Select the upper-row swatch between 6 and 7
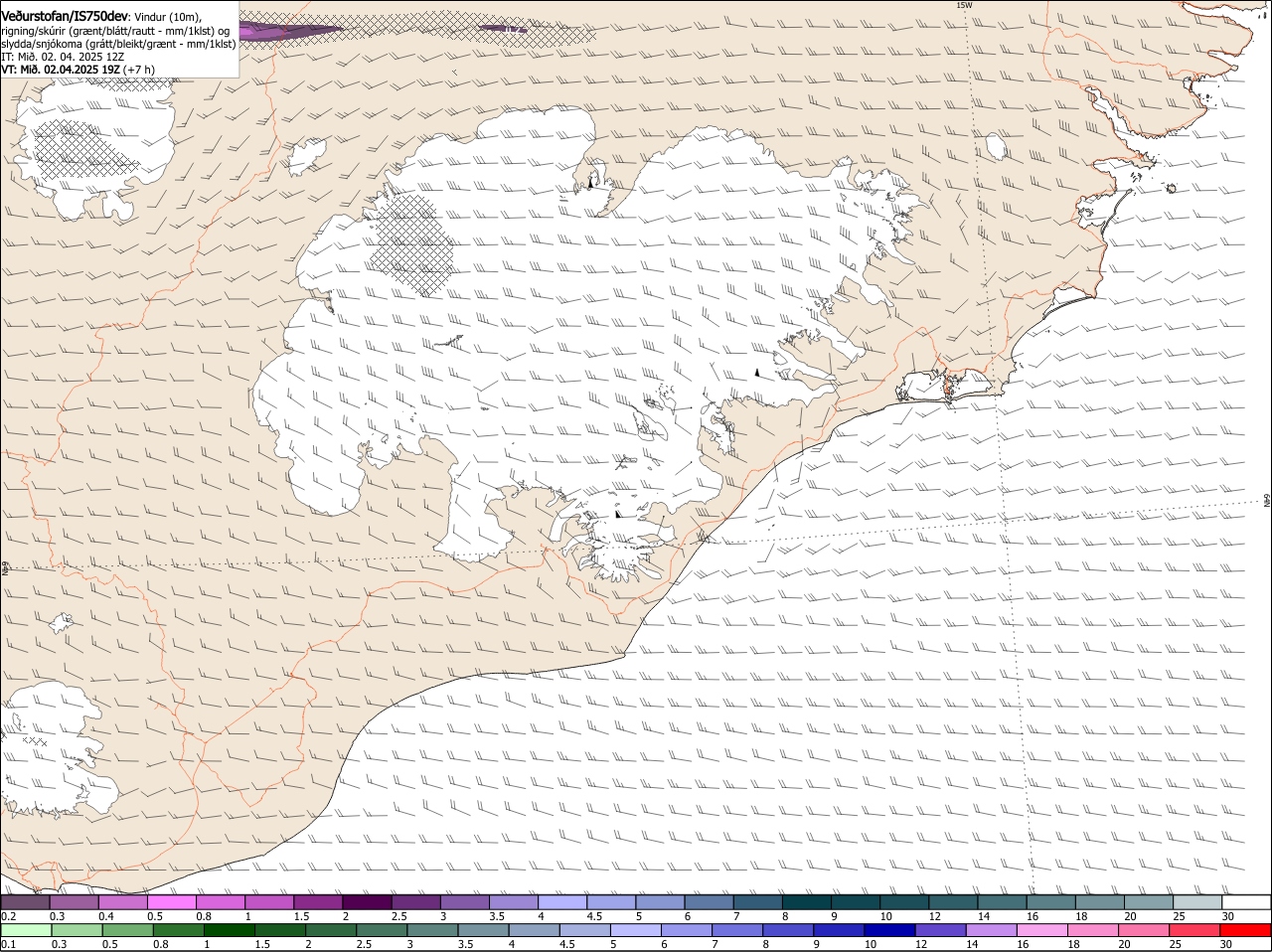The width and height of the screenshot is (1272, 952). (x=709, y=902)
